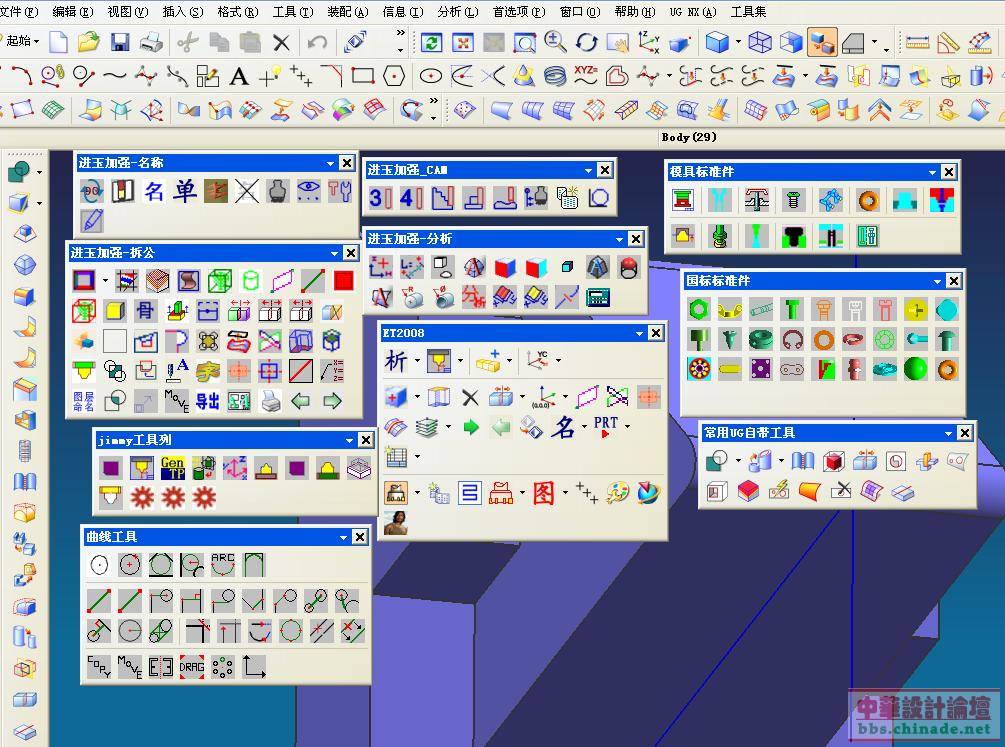The image size is (1005, 747).
Task: Click the PRT button in ET2008
Action: pyautogui.click(x=606, y=426)
